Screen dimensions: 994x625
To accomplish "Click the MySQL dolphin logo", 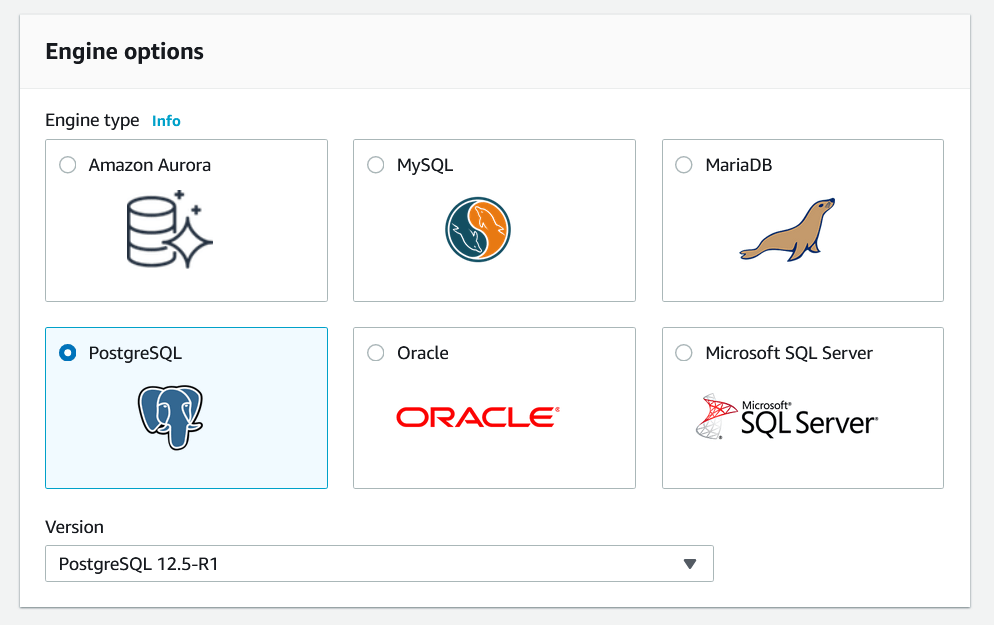I will point(478,229).
